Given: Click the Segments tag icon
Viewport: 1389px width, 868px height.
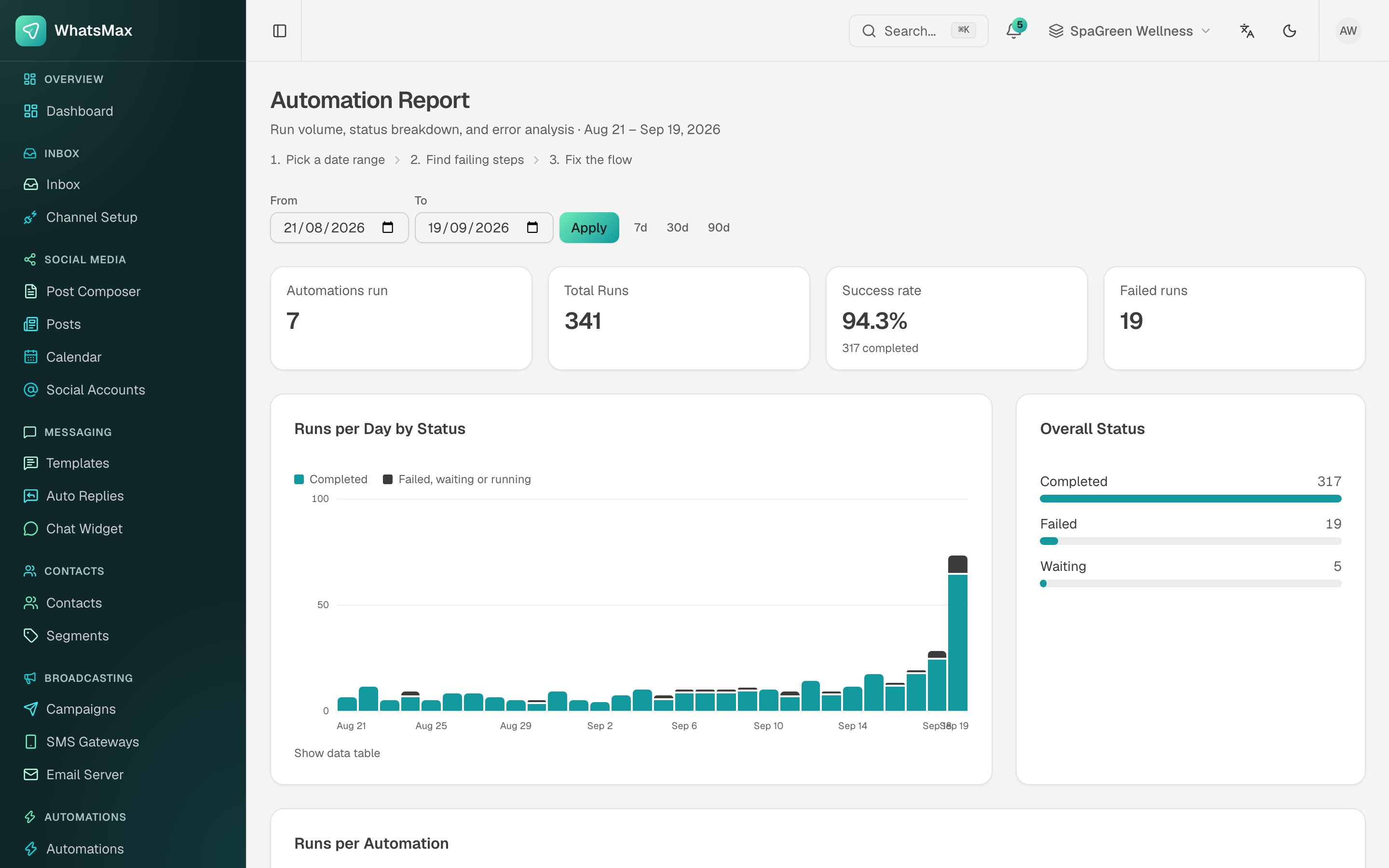Looking at the screenshot, I should point(30,636).
